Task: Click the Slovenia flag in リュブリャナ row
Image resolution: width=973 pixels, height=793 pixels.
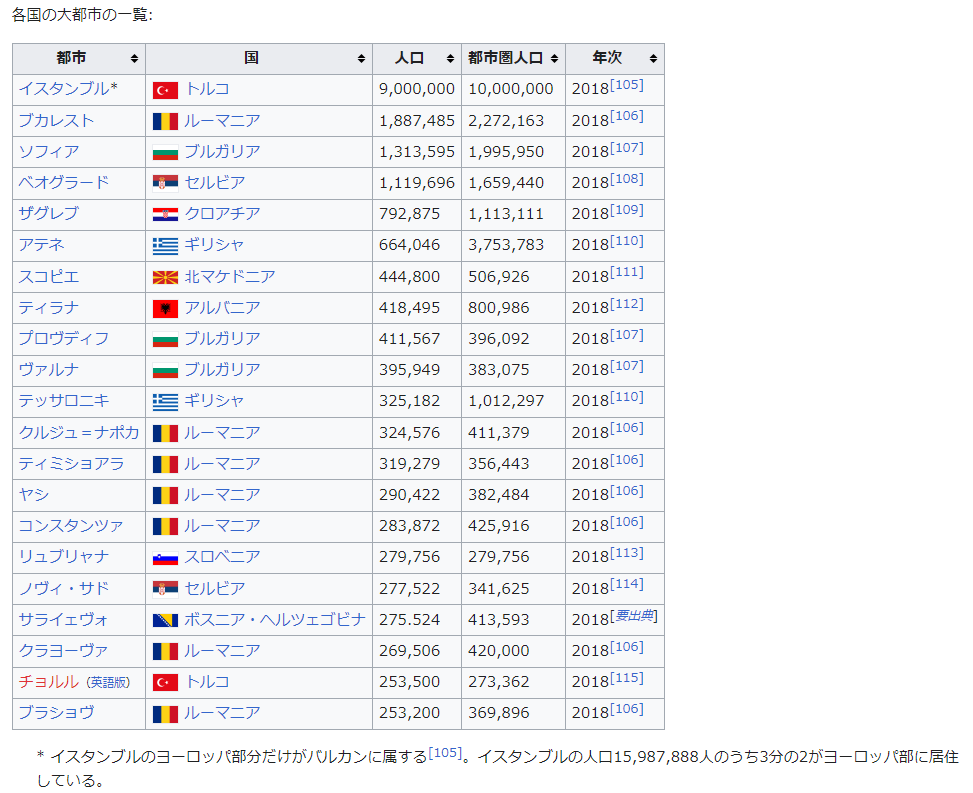Action: point(165,557)
